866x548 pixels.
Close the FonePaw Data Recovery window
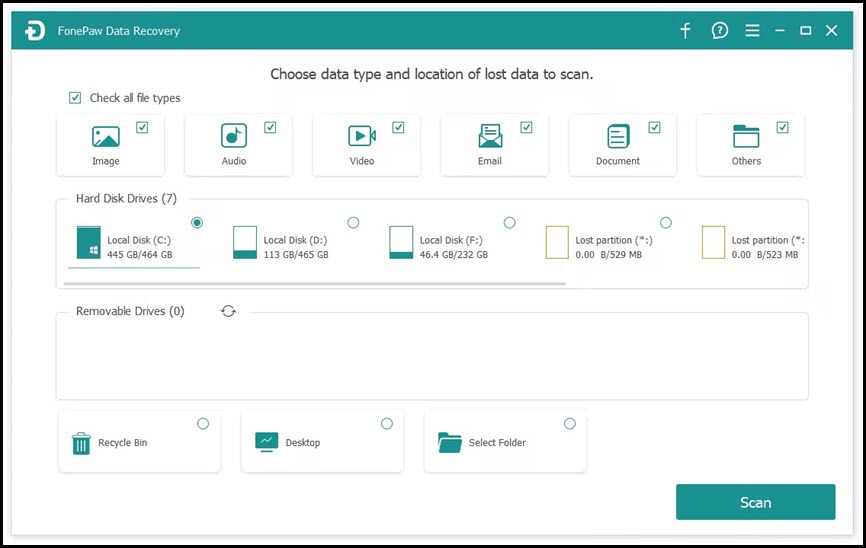pos(832,30)
